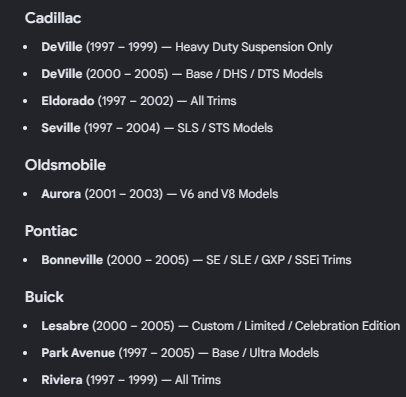
Task: Click the Pontiac heading
Action: 51,231
